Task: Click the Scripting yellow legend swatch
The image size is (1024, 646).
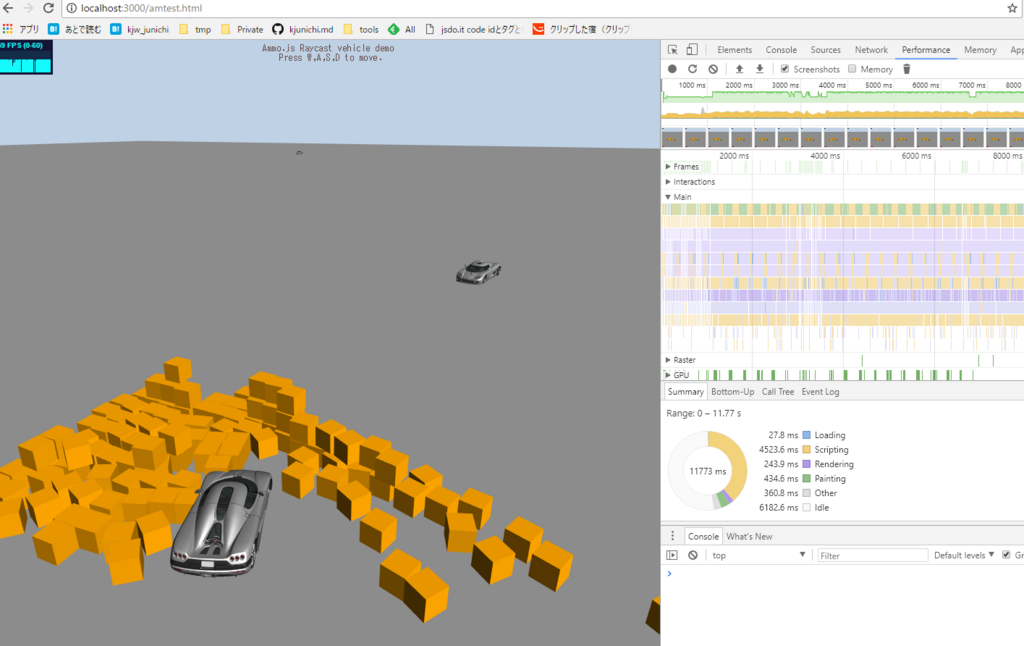Action: coord(807,449)
